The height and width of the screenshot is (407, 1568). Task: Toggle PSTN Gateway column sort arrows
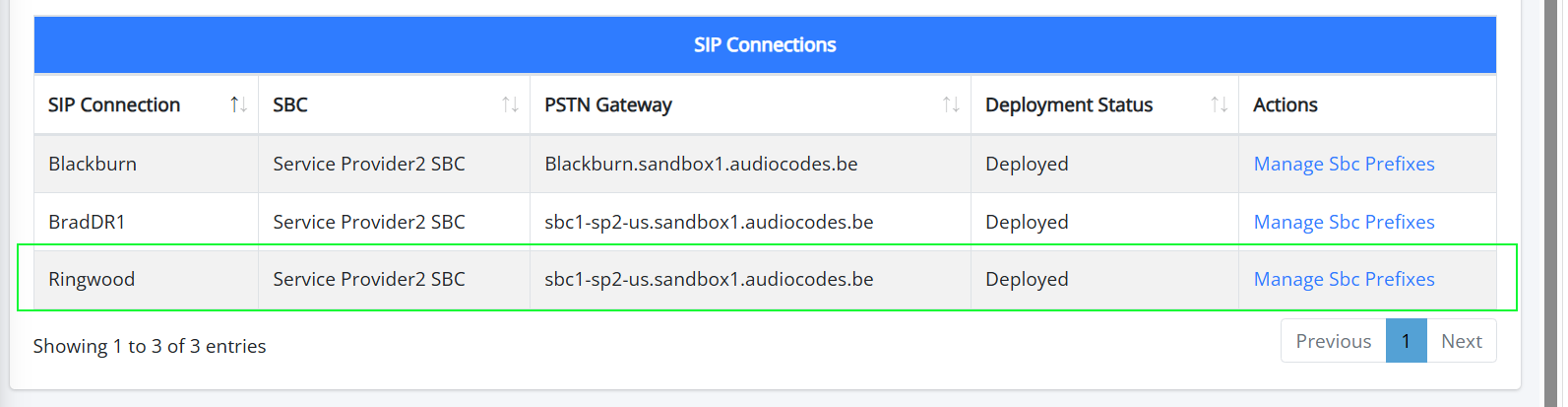point(951,104)
